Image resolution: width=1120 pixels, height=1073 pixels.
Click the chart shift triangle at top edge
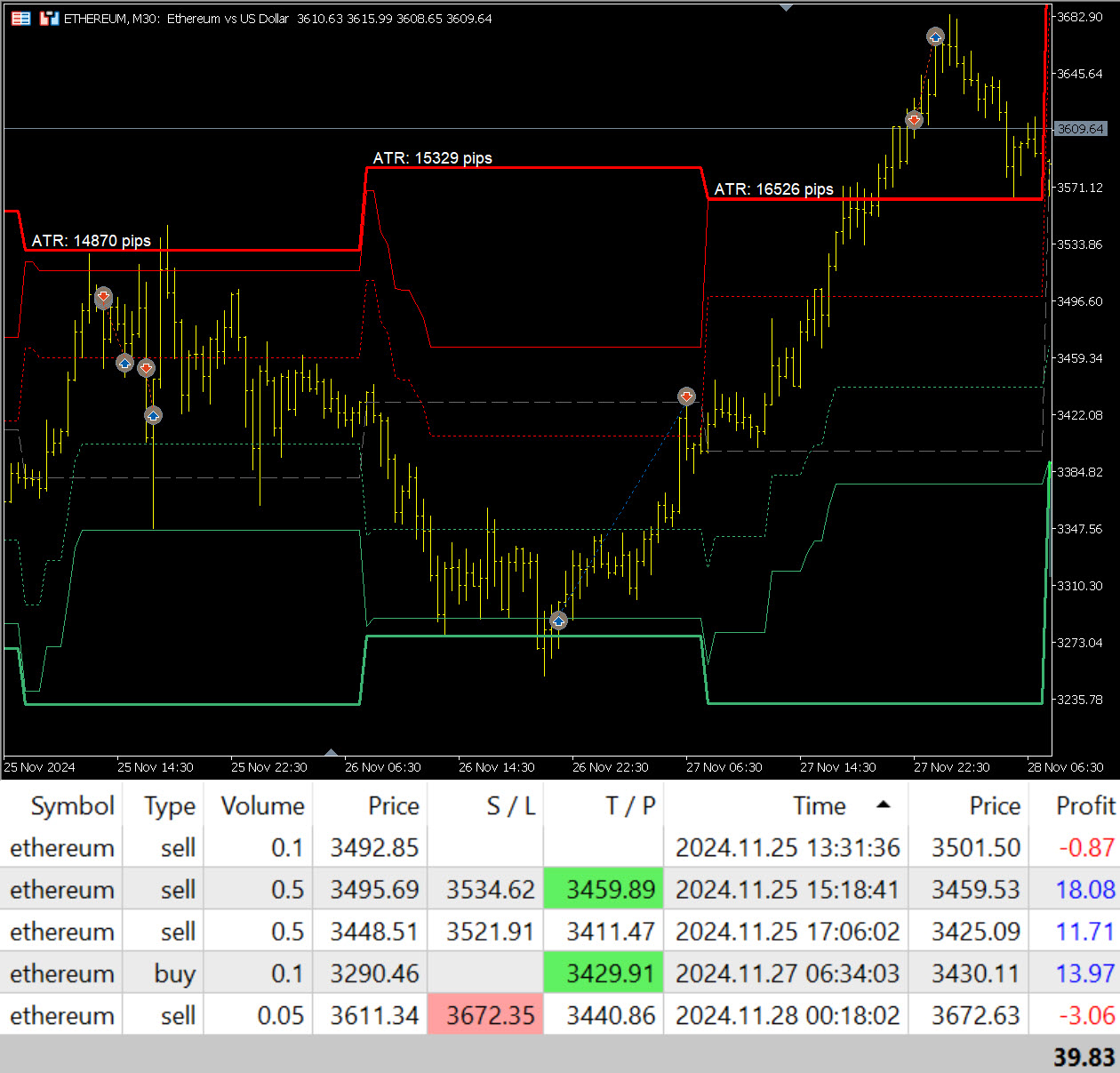(786, 7)
